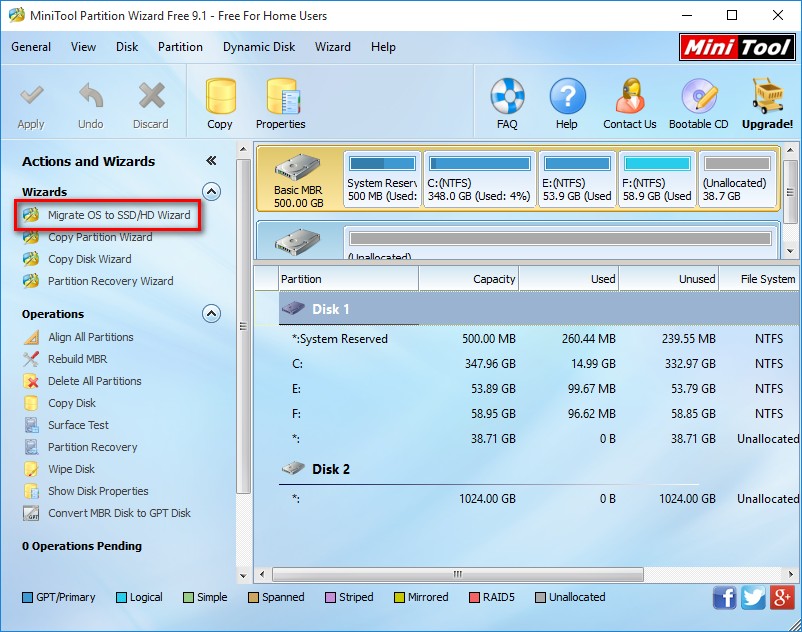Image resolution: width=802 pixels, height=632 pixels.
Task: Click the Rebuild MBR icon
Action: point(31,359)
